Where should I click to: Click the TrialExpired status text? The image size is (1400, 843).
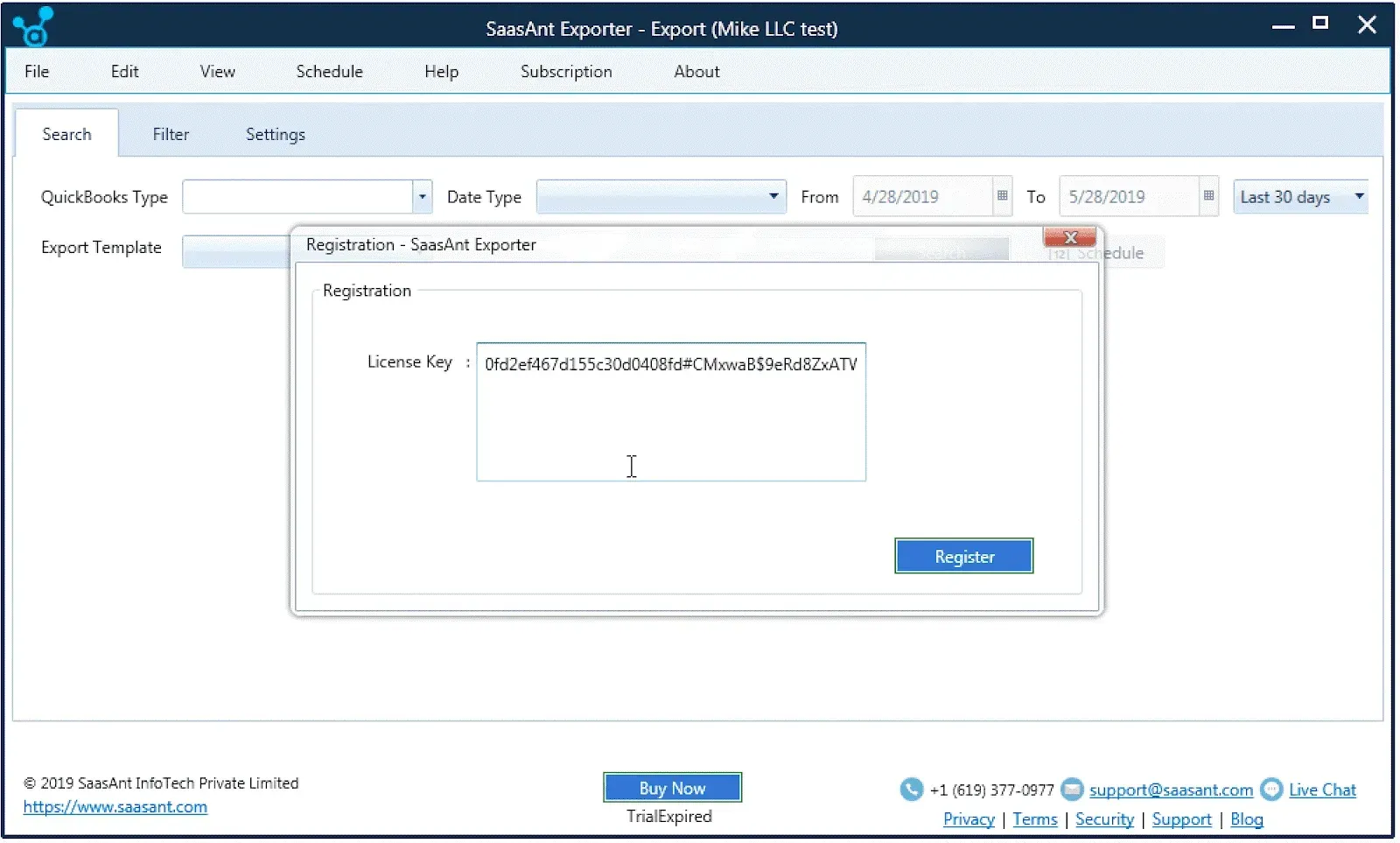[x=669, y=817]
